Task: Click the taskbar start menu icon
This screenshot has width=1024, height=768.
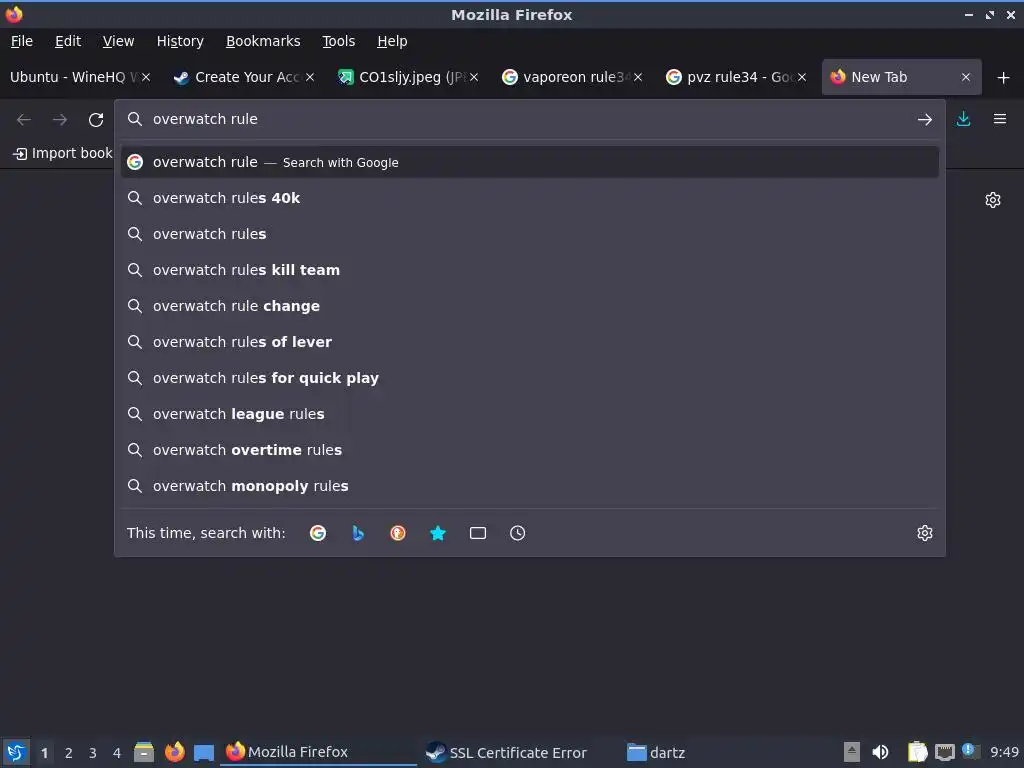Action: [16, 752]
